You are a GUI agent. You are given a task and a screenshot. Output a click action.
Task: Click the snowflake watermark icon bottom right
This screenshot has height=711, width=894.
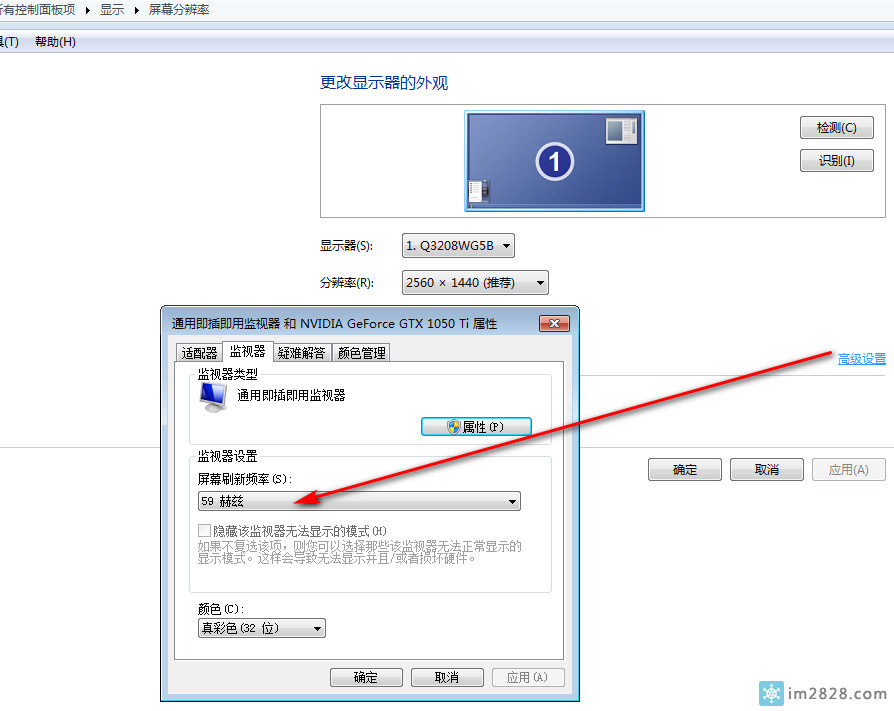pyautogui.click(x=771, y=693)
